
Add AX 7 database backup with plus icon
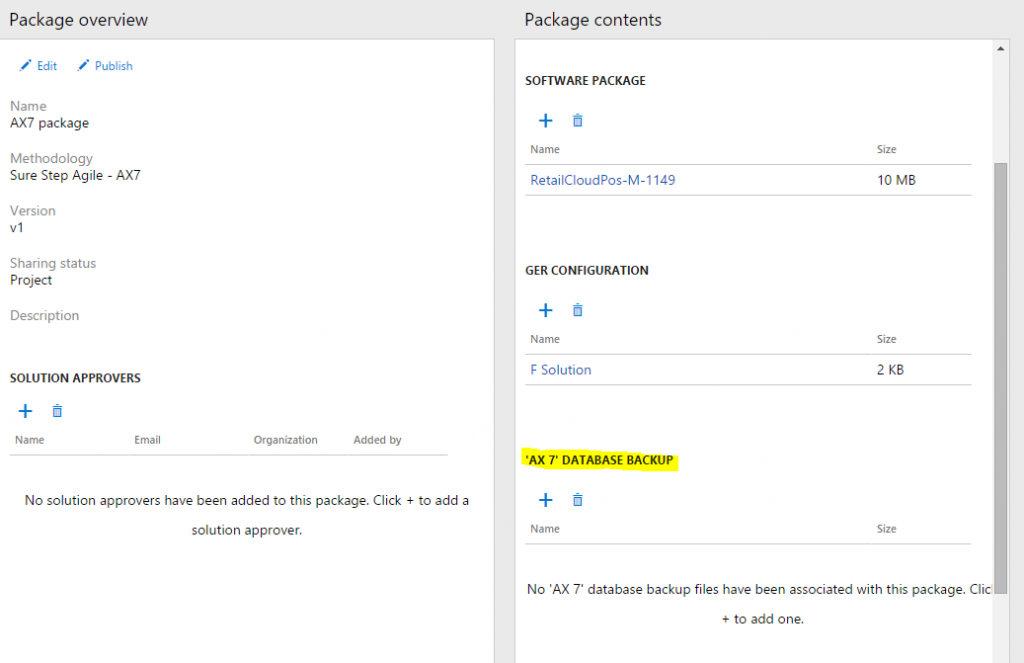point(546,500)
